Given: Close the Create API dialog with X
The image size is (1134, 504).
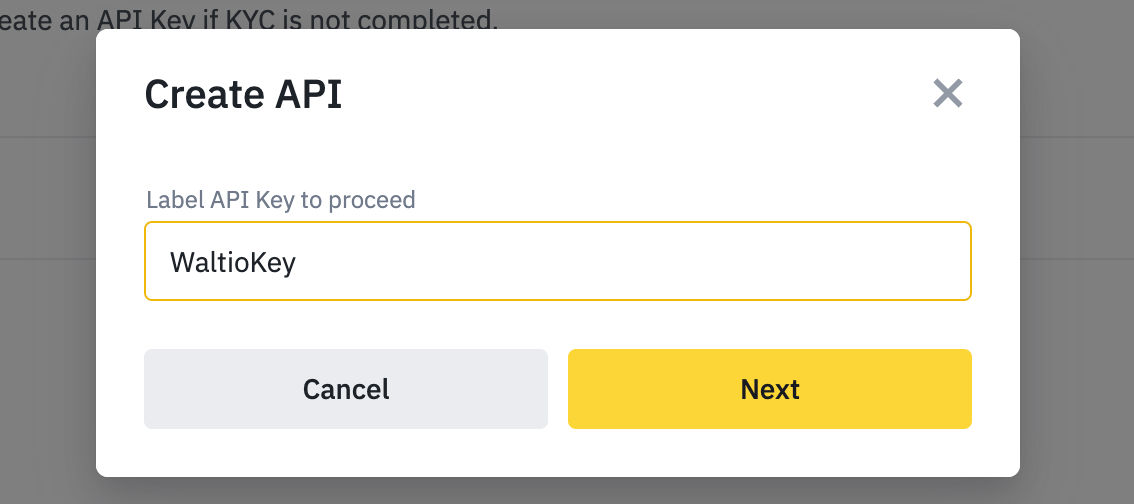Looking at the screenshot, I should [x=947, y=94].
